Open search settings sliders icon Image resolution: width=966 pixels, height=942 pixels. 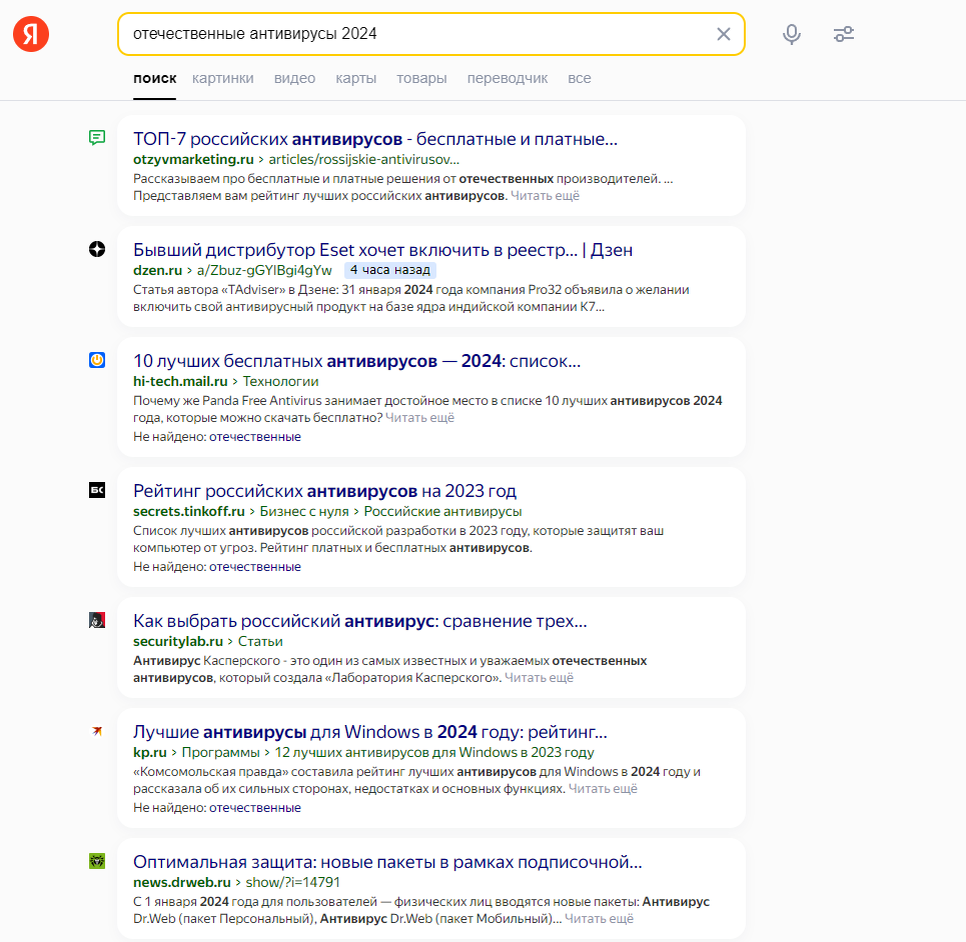843,34
